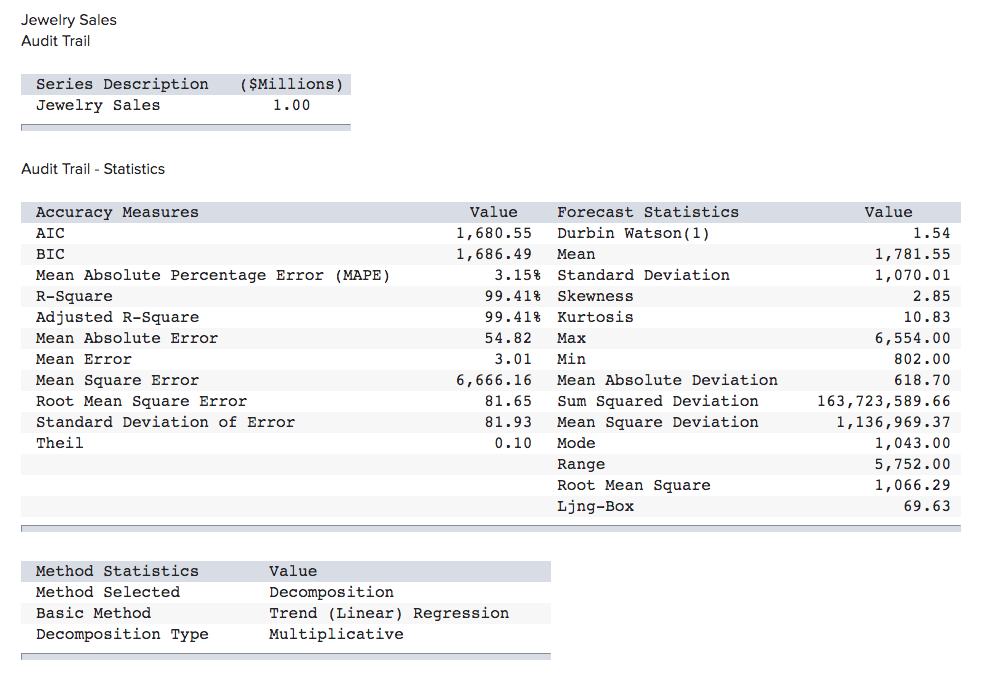Click the 'Kurtosis' label
This screenshot has width=997, height=684.
point(595,317)
